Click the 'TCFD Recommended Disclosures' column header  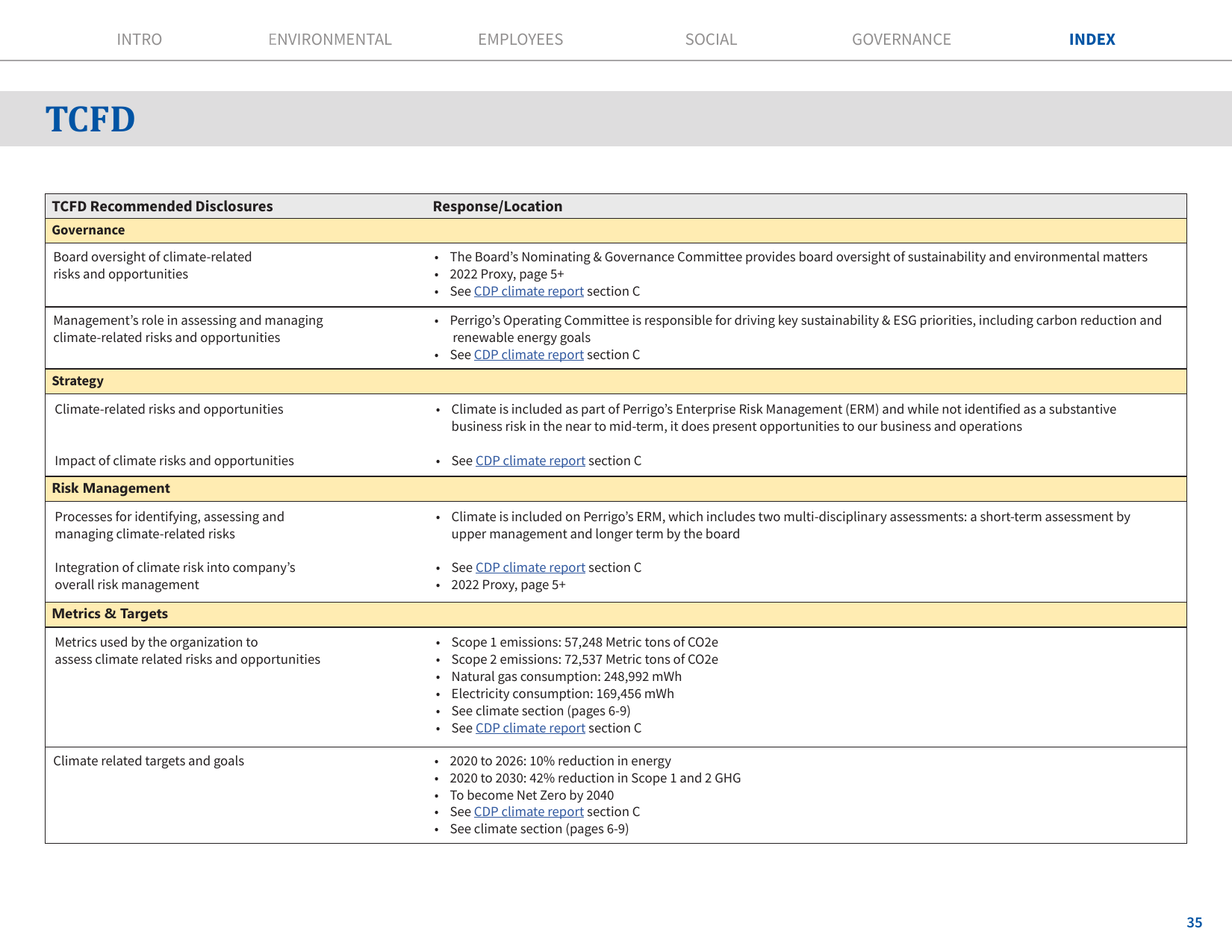pyautogui.click(x=162, y=206)
